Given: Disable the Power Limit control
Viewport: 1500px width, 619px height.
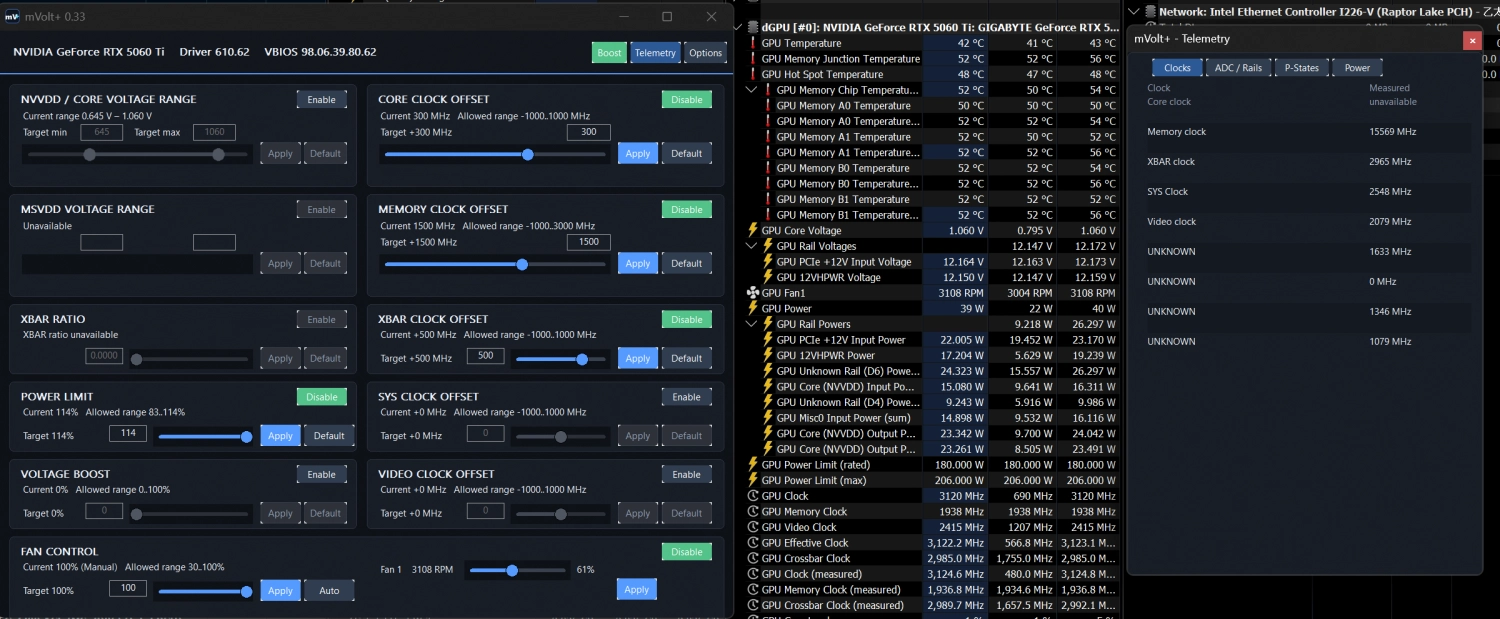Looking at the screenshot, I should (x=322, y=397).
